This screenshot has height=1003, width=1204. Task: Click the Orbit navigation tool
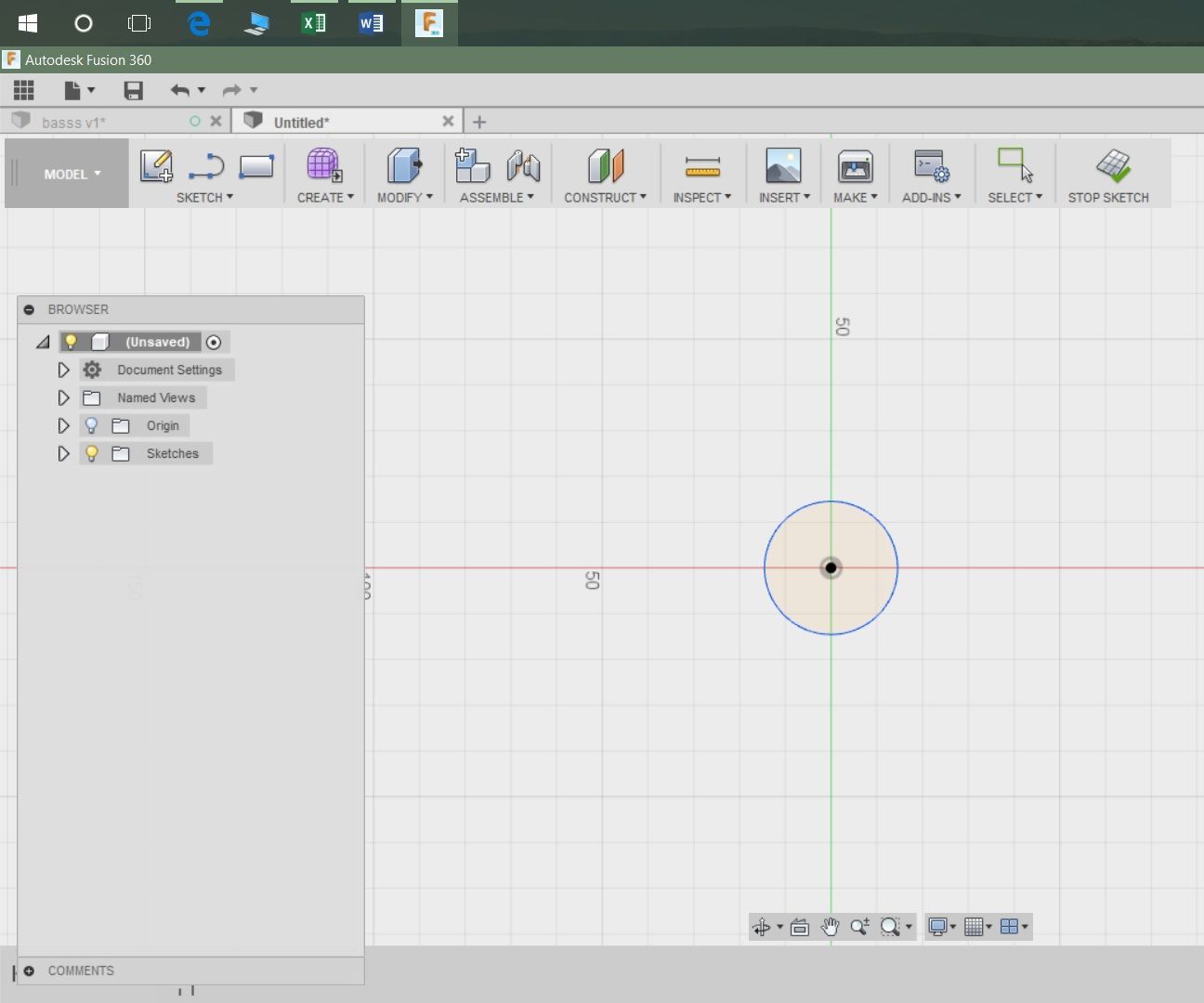tap(762, 927)
